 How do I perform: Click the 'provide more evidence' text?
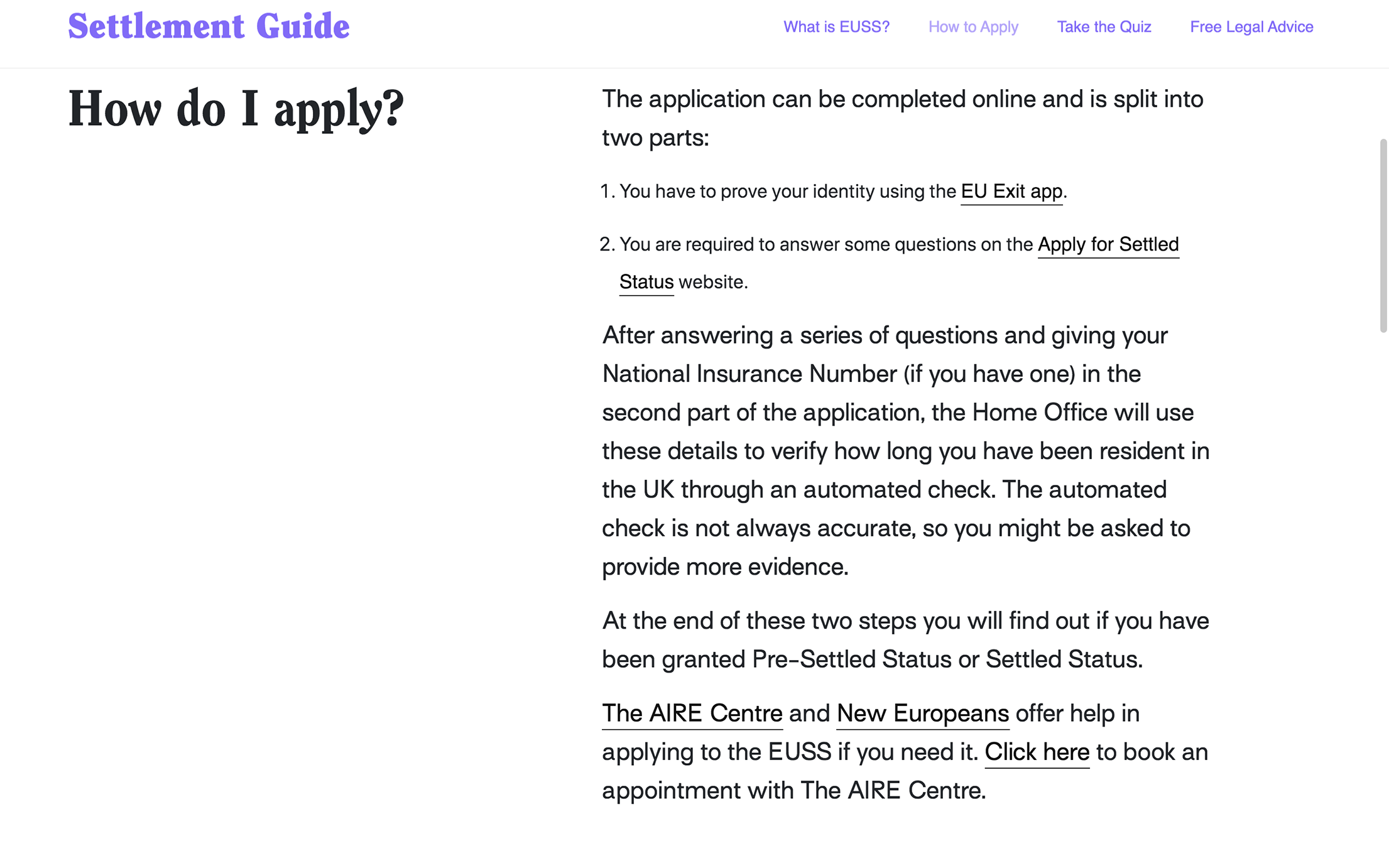pos(725,567)
